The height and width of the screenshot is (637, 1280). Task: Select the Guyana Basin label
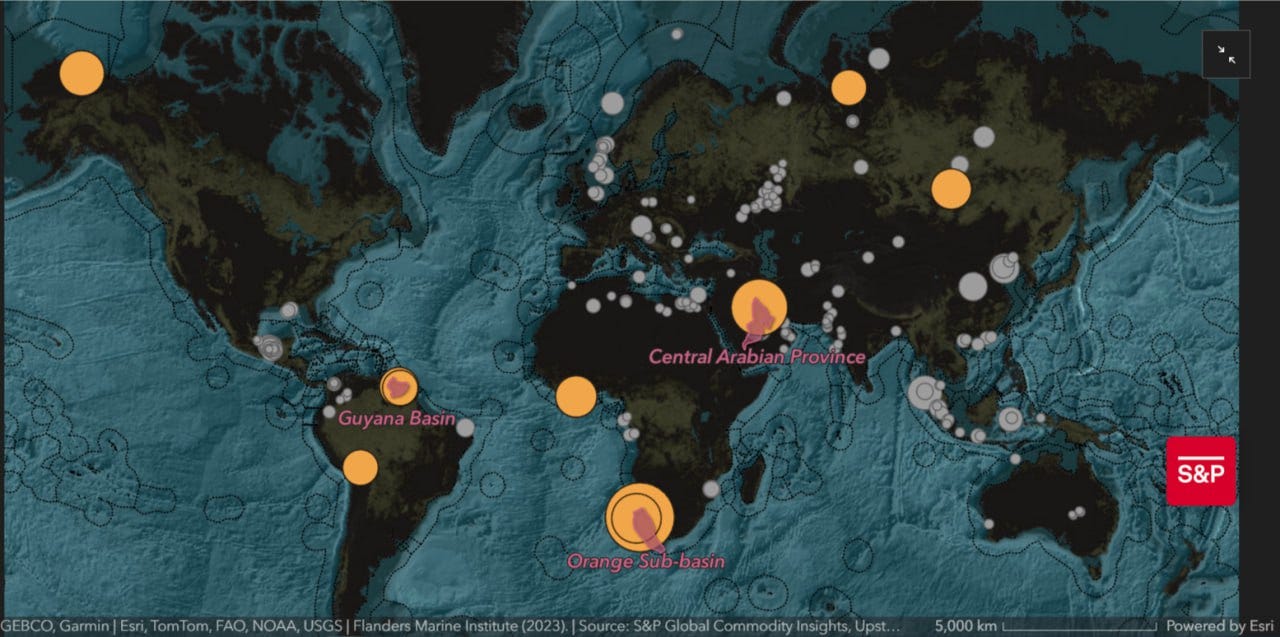click(x=396, y=418)
